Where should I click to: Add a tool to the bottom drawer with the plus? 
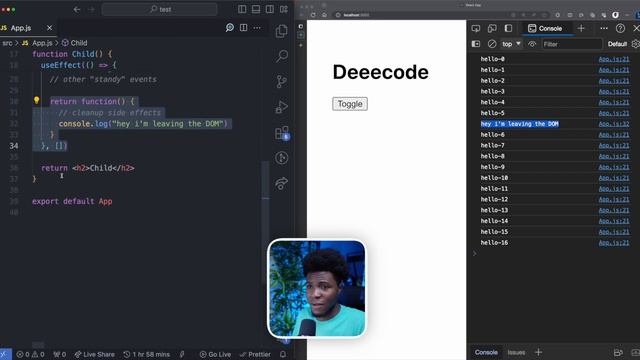pyautogui.click(x=538, y=352)
